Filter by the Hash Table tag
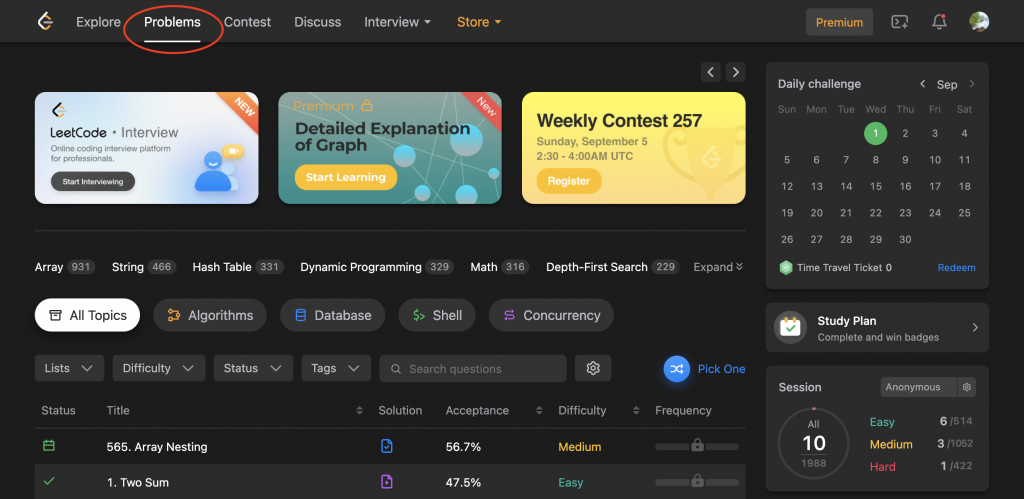This screenshot has height=499, width=1024. click(238, 267)
